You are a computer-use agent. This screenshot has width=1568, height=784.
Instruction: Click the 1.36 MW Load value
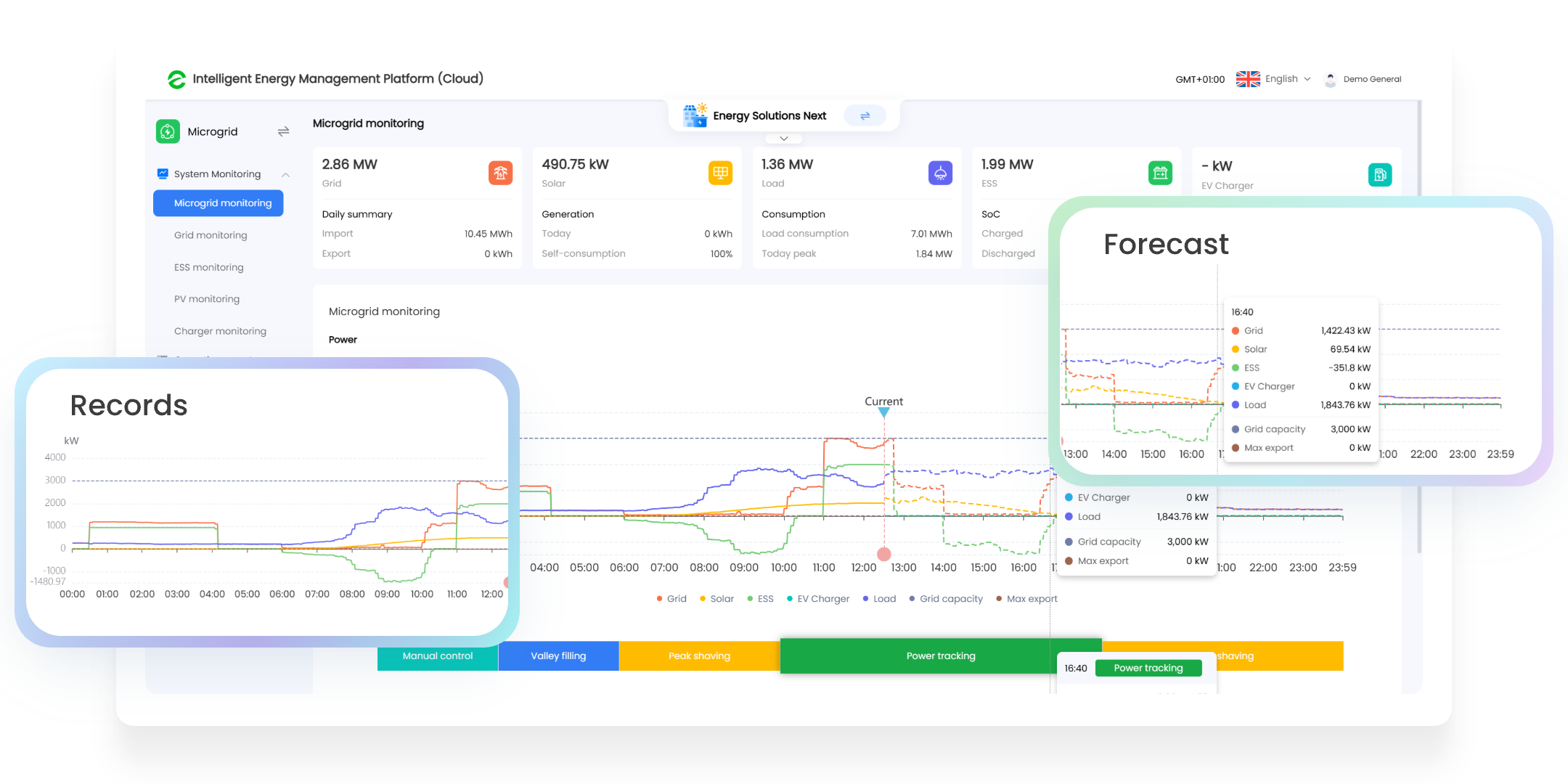point(788,165)
